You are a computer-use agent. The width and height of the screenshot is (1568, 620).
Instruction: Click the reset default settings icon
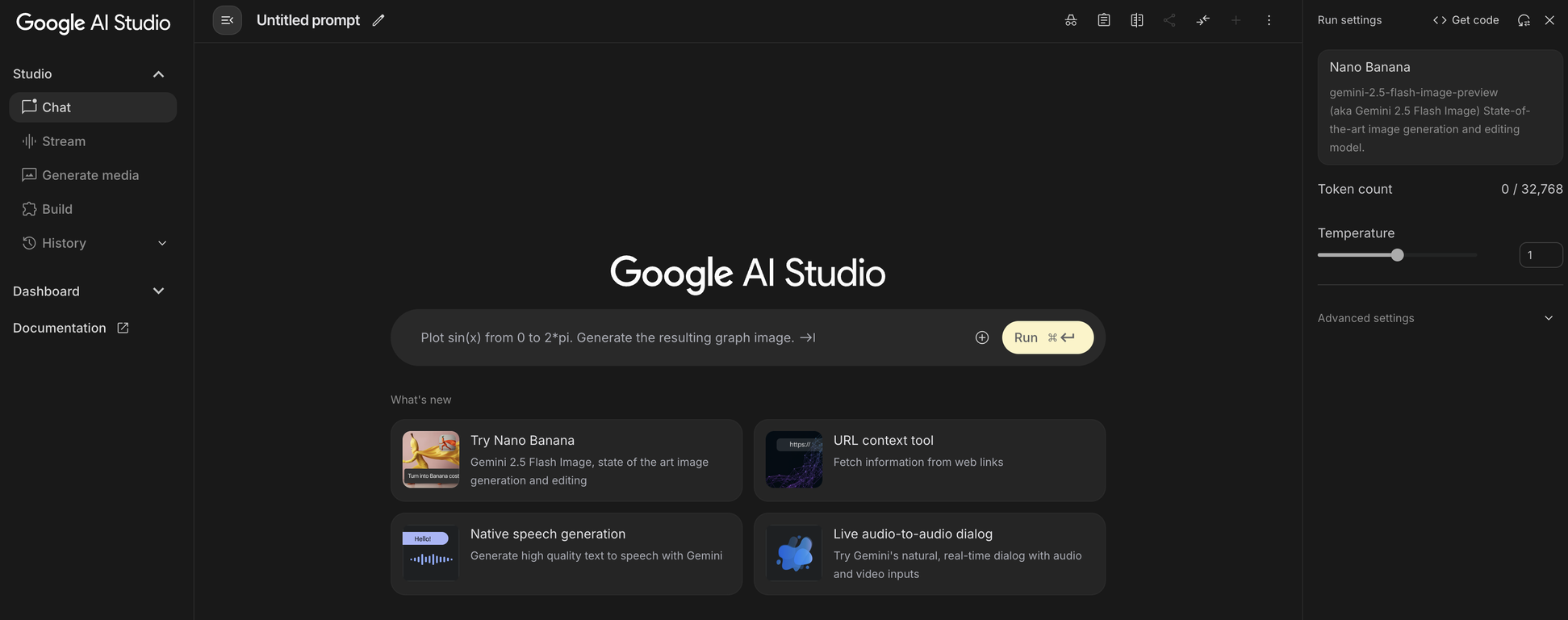(x=1524, y=20)
